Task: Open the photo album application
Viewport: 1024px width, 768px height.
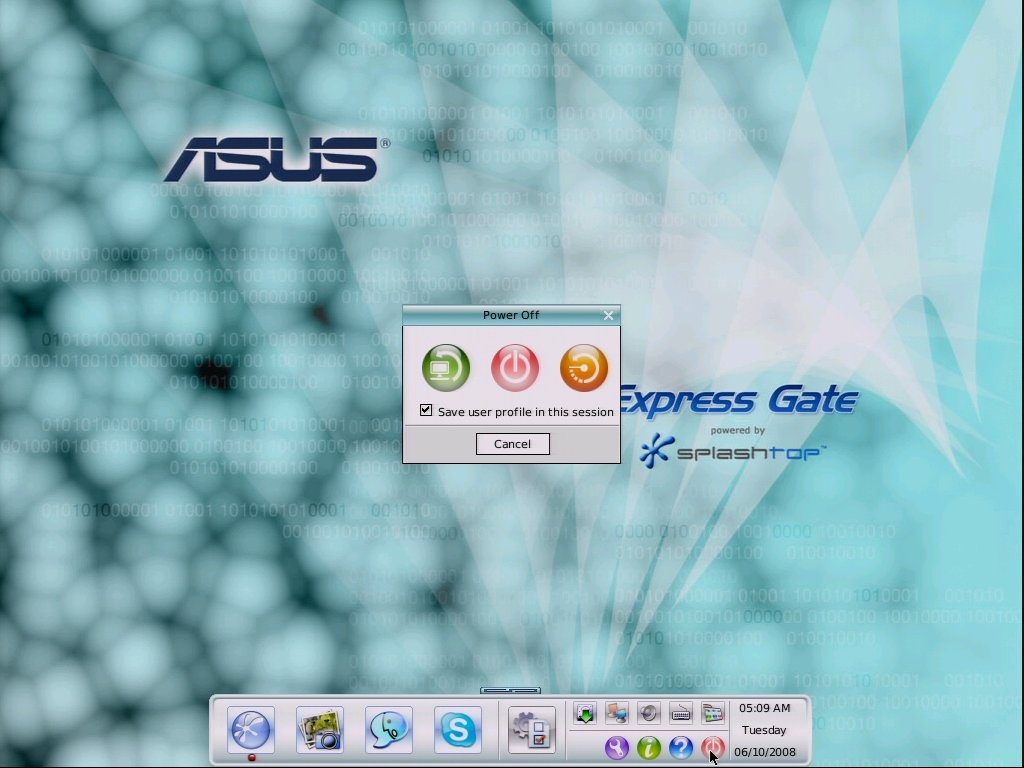Action: [319, 731]
